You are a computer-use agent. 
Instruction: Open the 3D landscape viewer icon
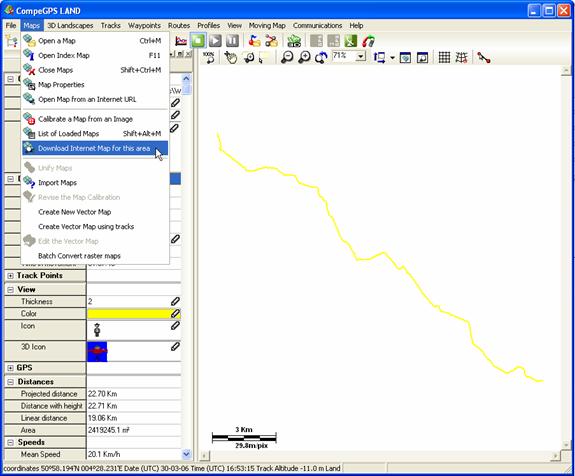click(294, 41)
